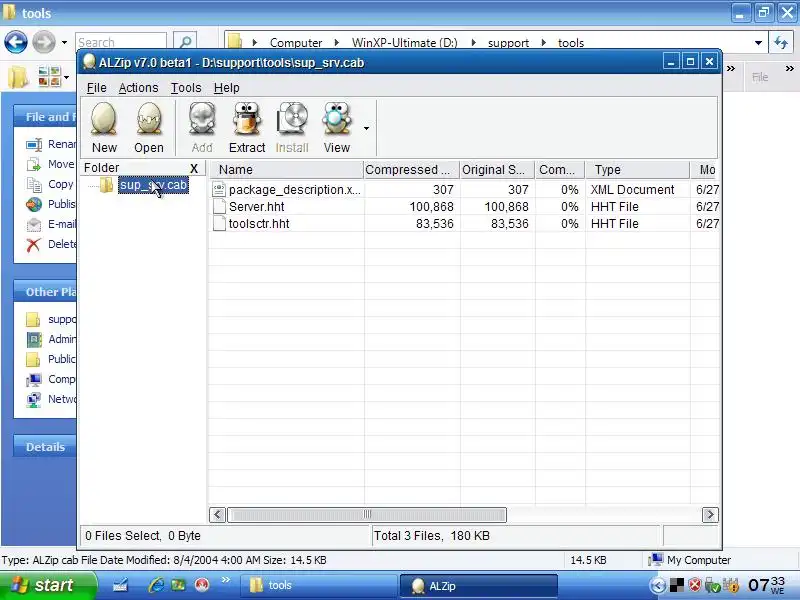The image size is (800, 600).
Task: Click the Network place icon in sidebar
Action: pyautogui.click(x=34, y=399)
